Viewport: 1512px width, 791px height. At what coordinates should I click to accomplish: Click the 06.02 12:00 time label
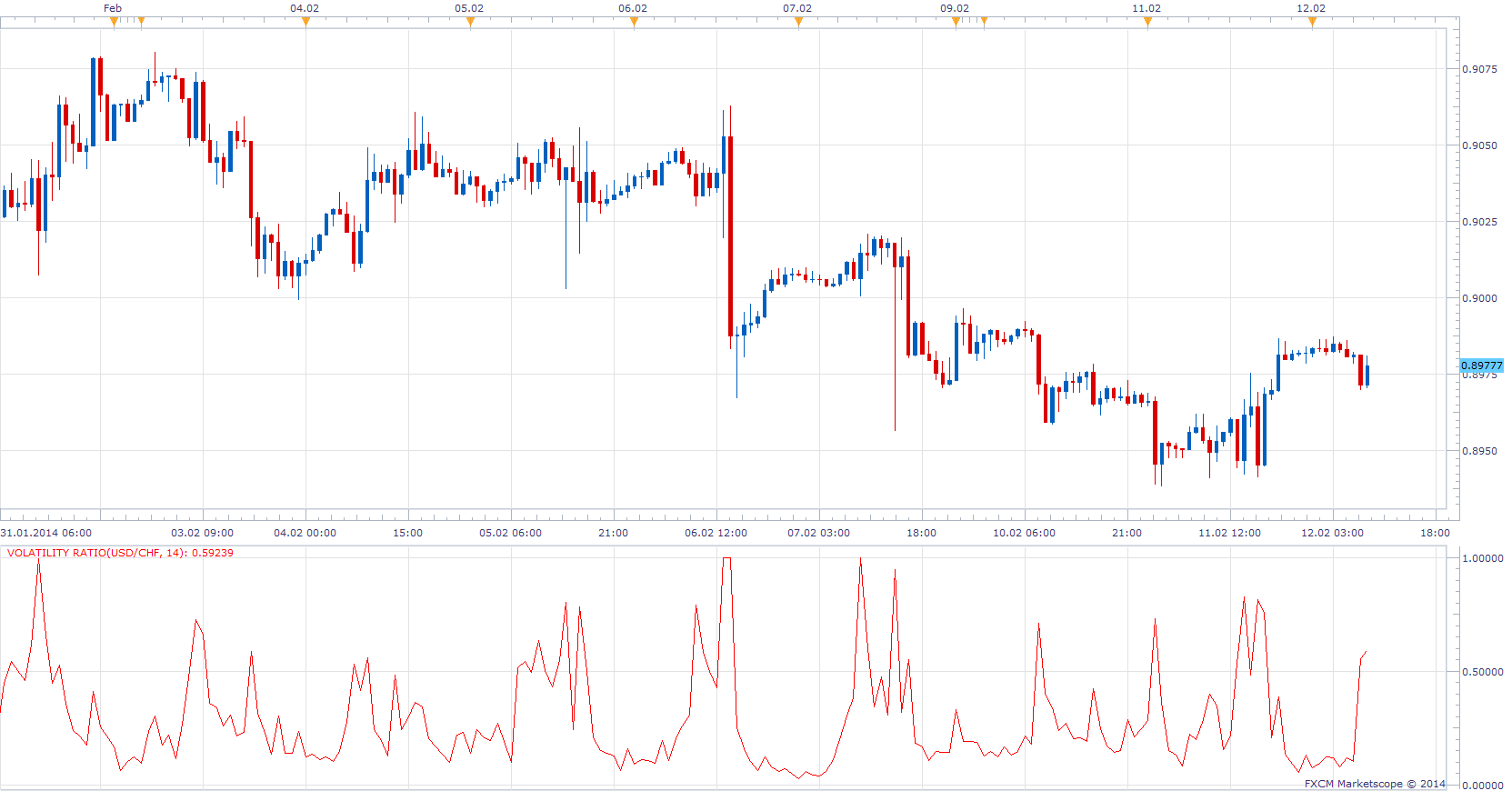coord(716,533)
